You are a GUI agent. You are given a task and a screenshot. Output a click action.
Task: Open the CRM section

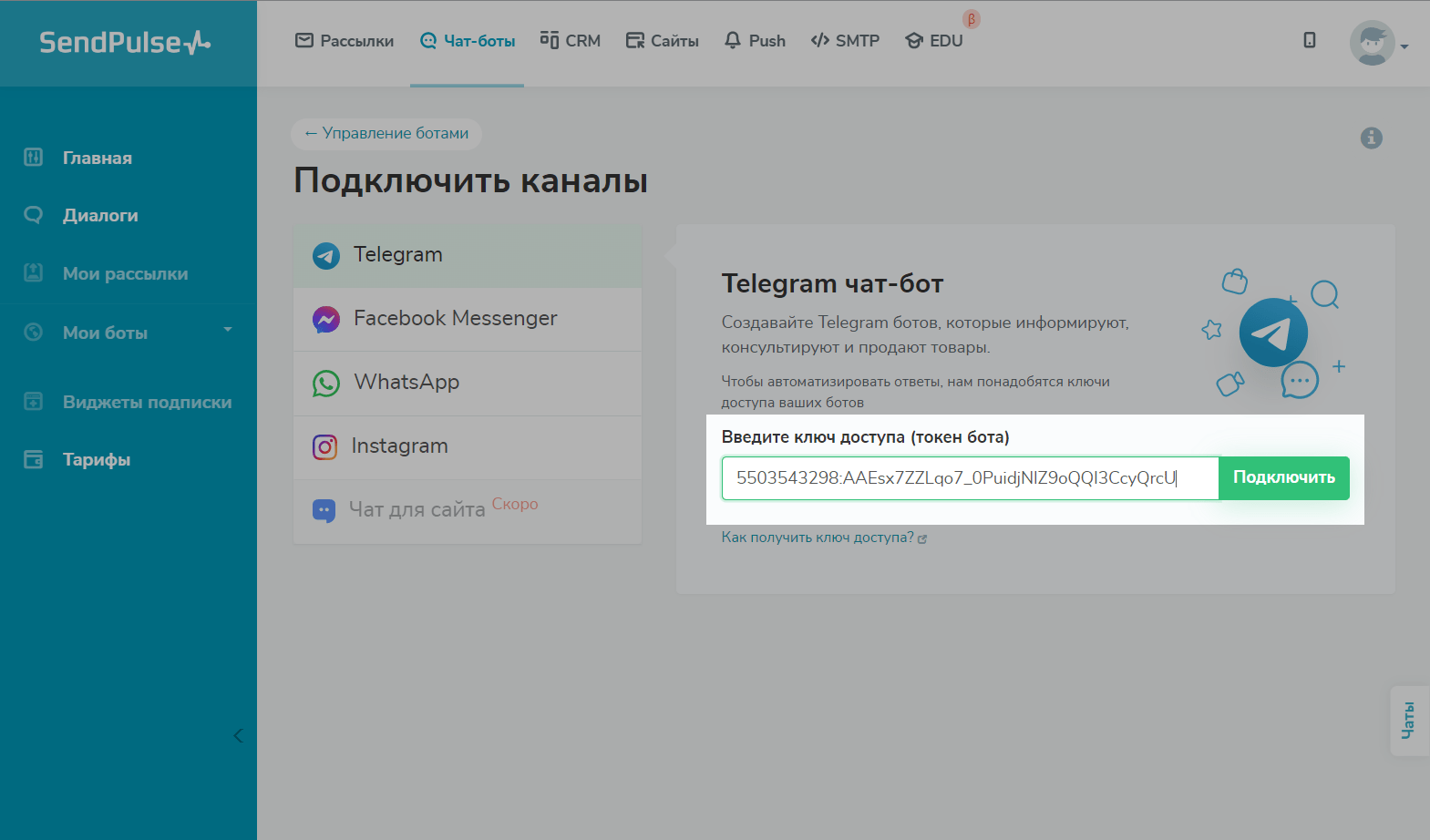[x=571, y=41]
